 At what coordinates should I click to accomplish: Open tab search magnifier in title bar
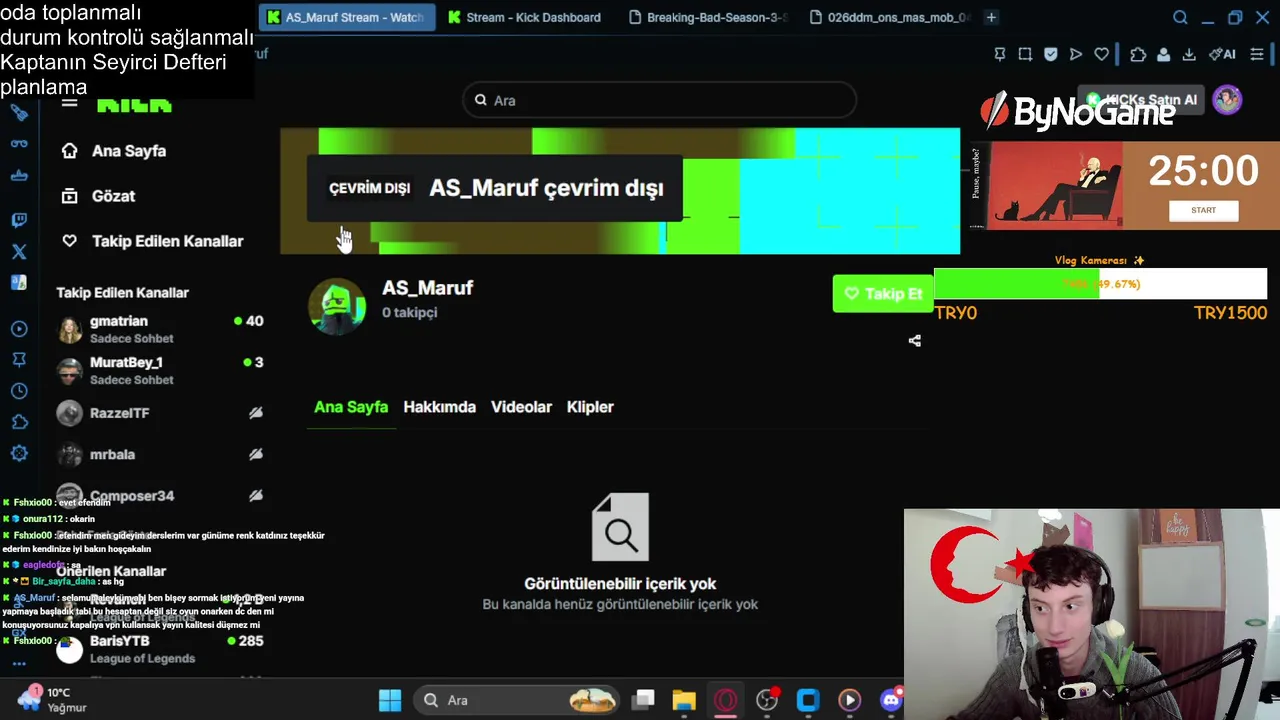[1180, 17]
